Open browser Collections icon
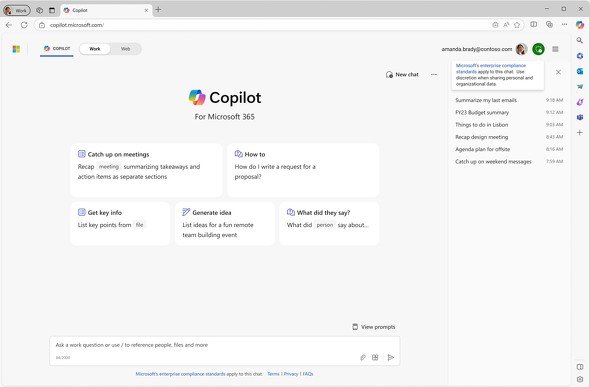 pyautogui.click(x=549, y=24)
